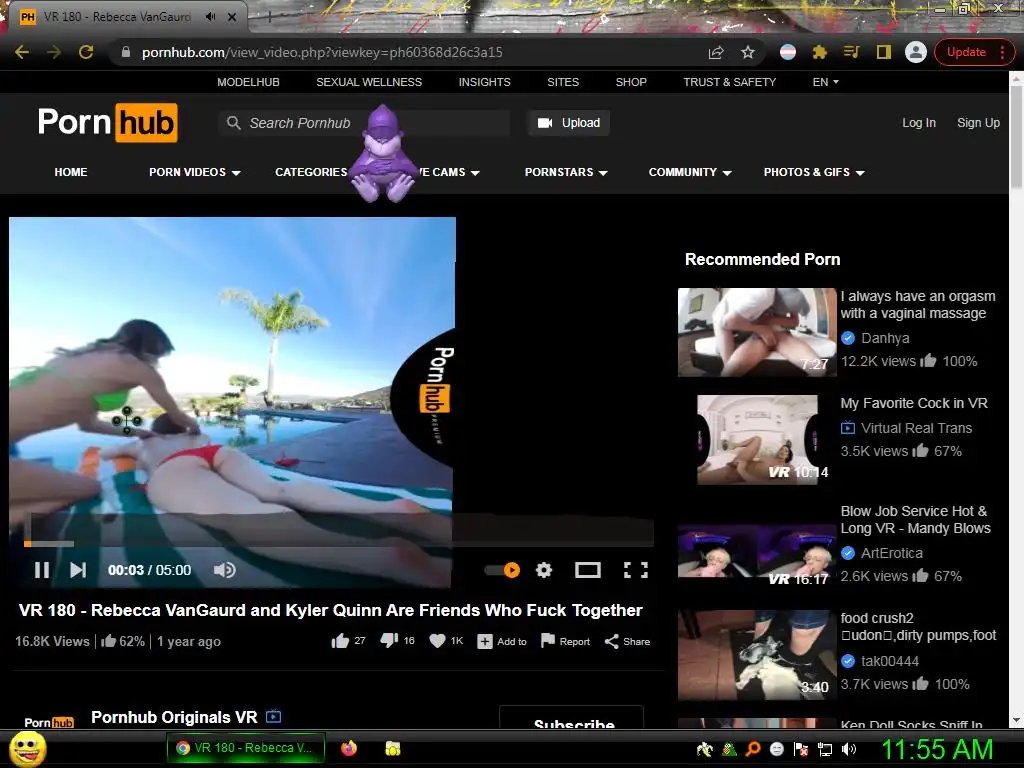Click the system tray speaker icon

[x=849, y=749]
